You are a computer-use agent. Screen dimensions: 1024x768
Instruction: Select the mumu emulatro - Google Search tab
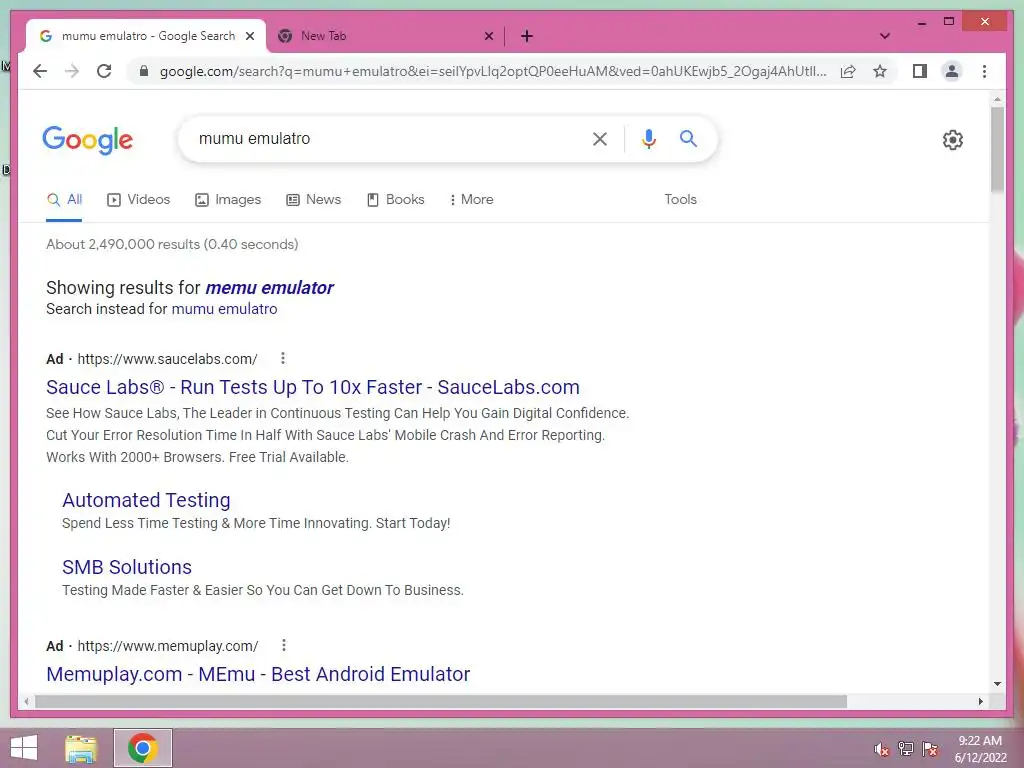(x=145, y=36)
